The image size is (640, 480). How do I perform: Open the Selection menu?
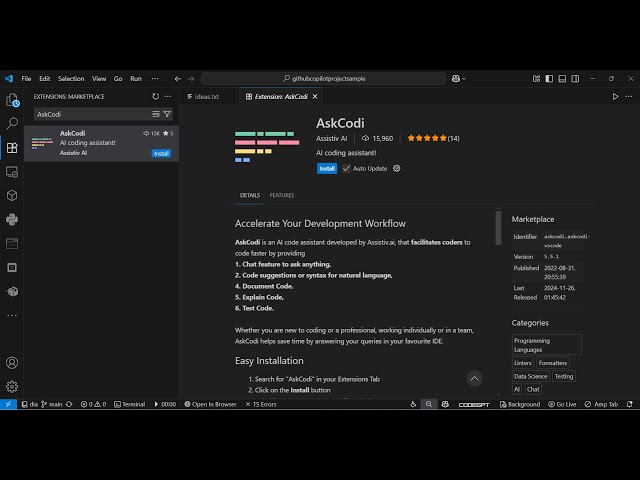click(x=71, y=78)
